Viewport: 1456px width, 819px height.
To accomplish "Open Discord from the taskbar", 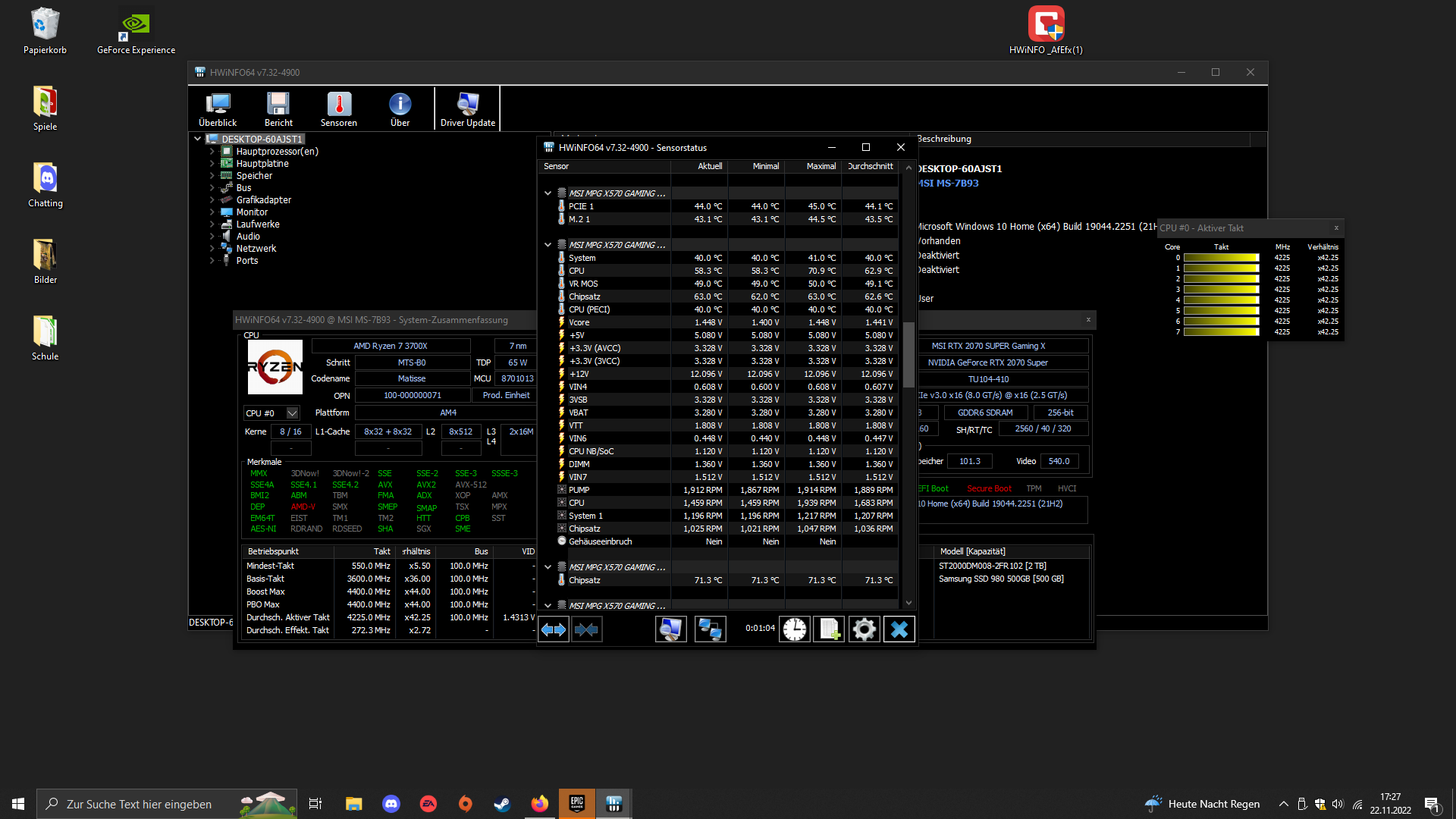I will pos(391,804).
